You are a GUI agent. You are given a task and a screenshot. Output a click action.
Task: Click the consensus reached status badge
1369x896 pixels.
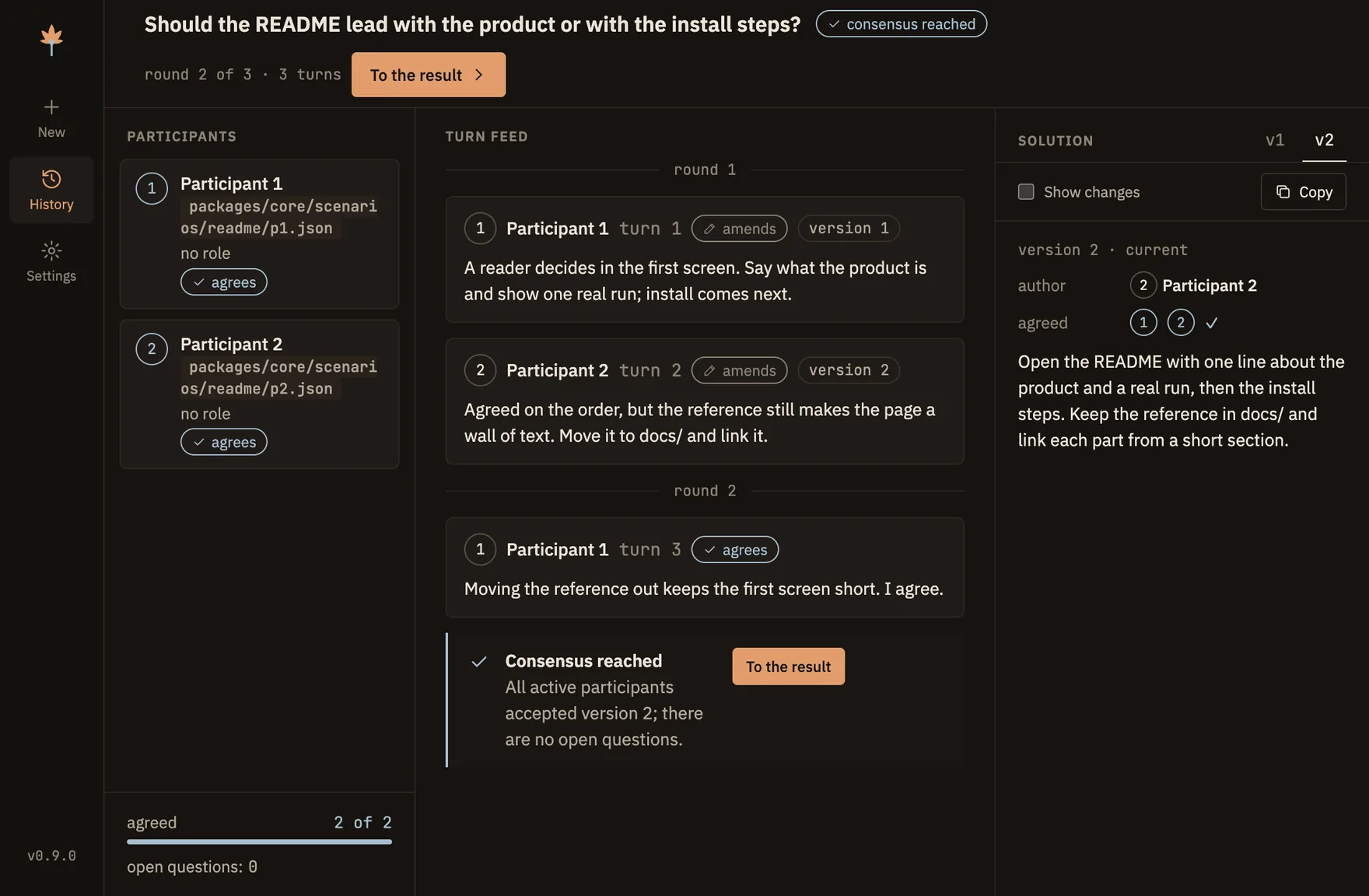pyautogui.click(x=902, y=24)
